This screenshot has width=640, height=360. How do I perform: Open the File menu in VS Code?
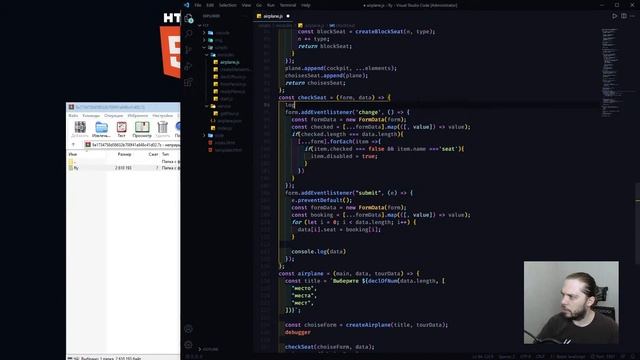pyautogui.click(x=198, y=5)
